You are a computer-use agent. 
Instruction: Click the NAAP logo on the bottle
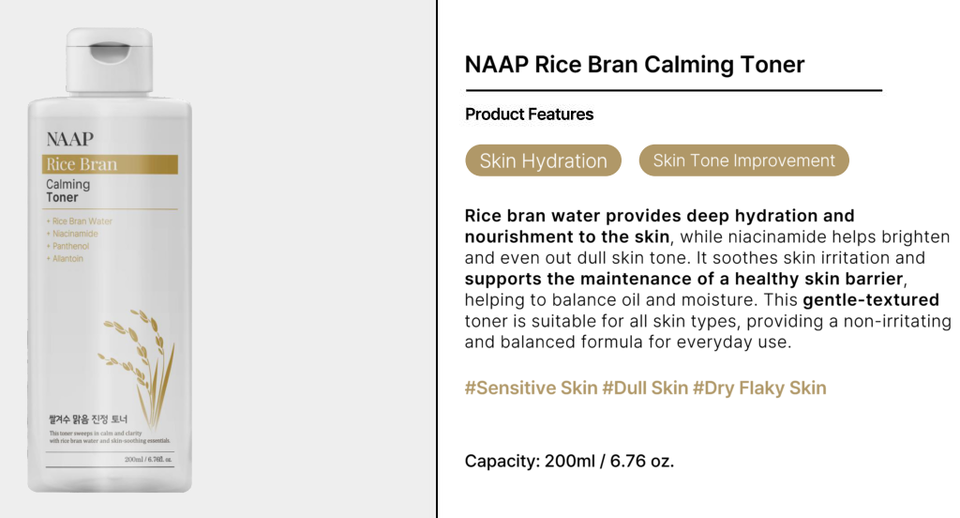pos(70,139)
